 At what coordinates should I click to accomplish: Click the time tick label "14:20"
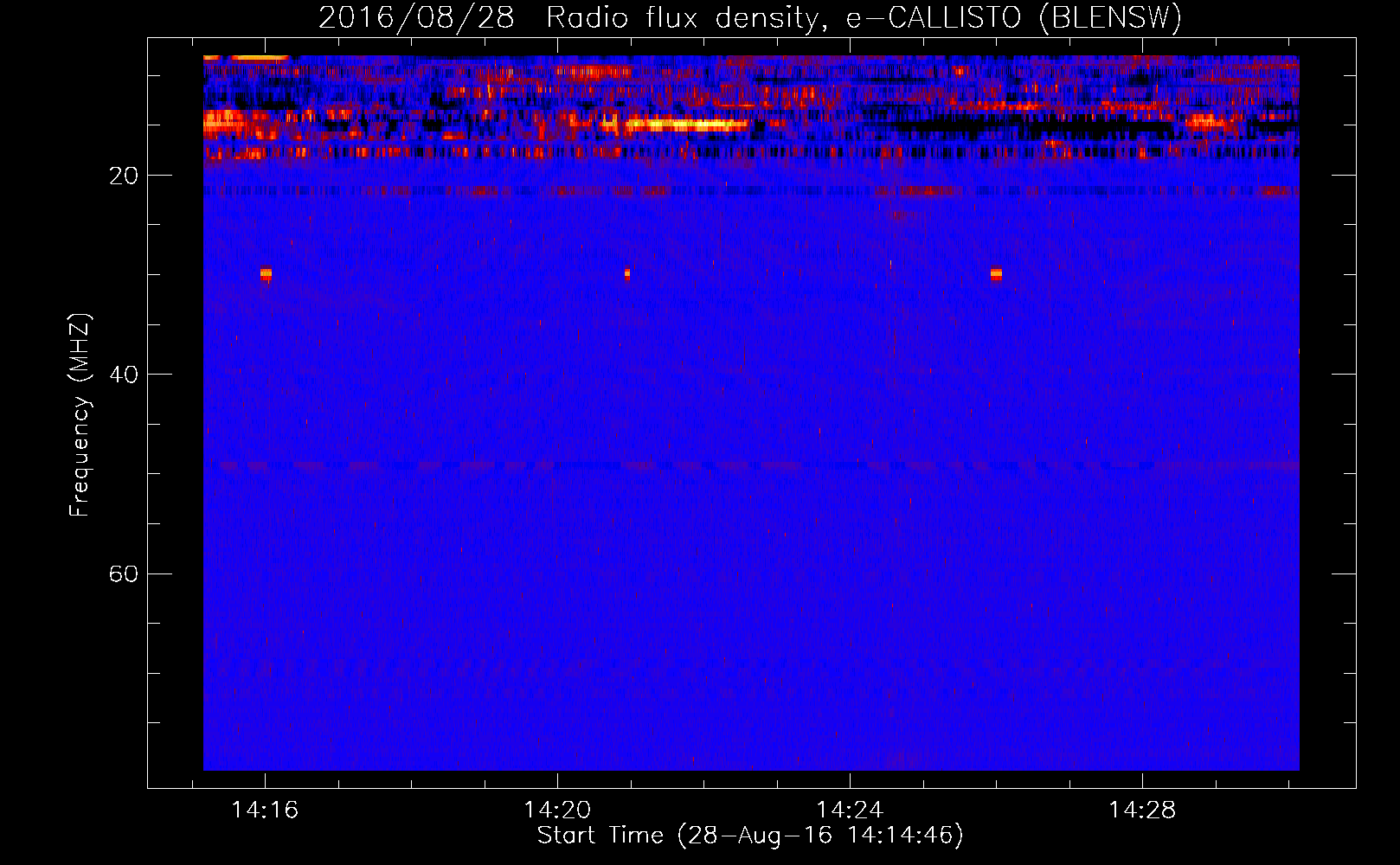557,810
